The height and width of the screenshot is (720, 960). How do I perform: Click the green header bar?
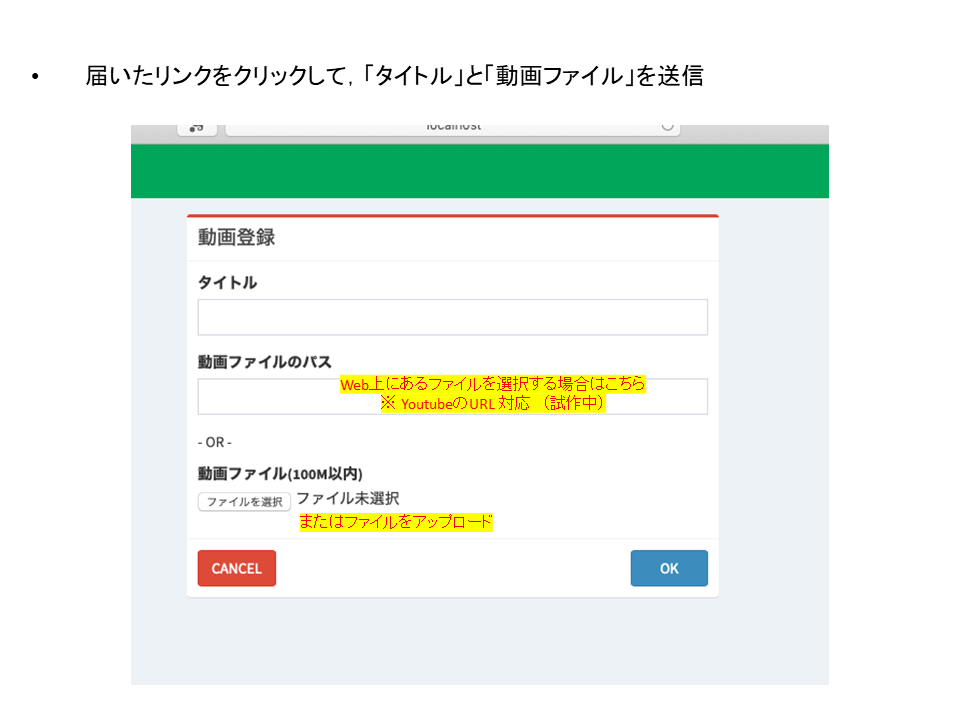[x=480, y=170]
